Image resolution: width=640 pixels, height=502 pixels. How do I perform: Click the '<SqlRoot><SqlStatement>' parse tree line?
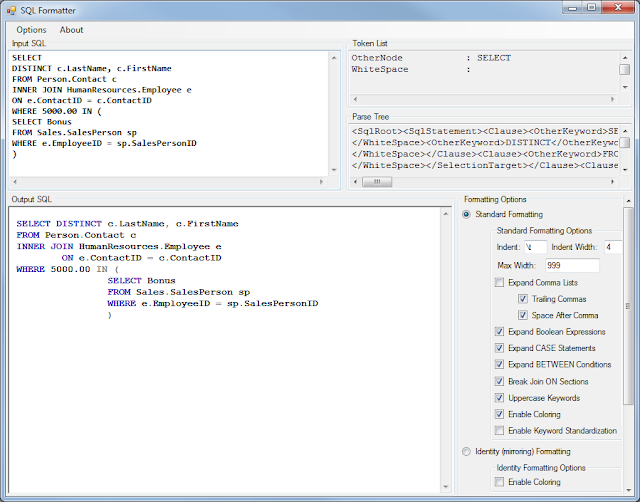point(484,131)
